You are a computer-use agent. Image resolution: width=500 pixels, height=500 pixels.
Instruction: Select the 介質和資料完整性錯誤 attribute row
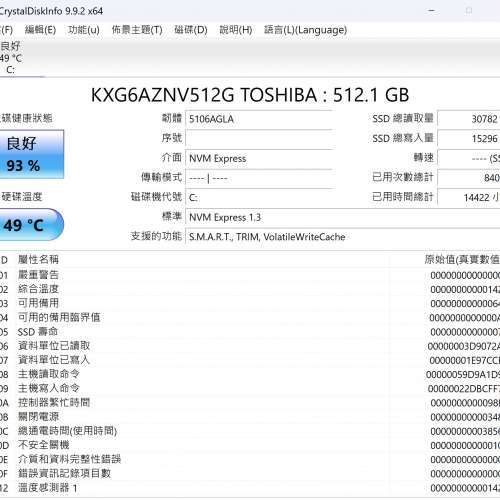pyautogui.click(x=250, y=460)
